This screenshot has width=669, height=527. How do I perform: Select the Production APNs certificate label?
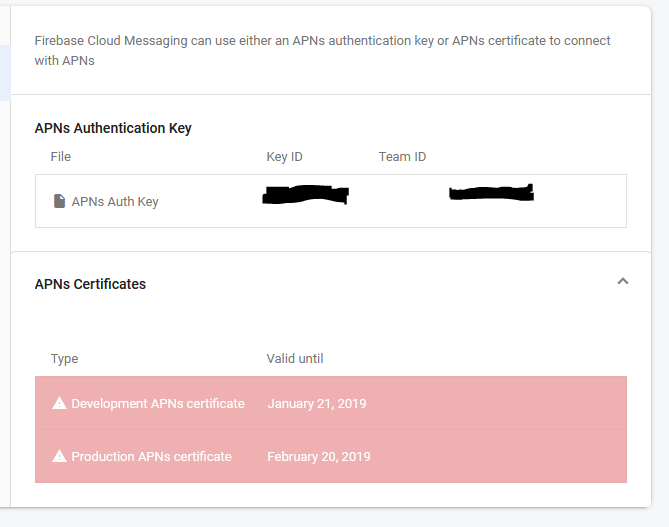(x=151, y=457)
